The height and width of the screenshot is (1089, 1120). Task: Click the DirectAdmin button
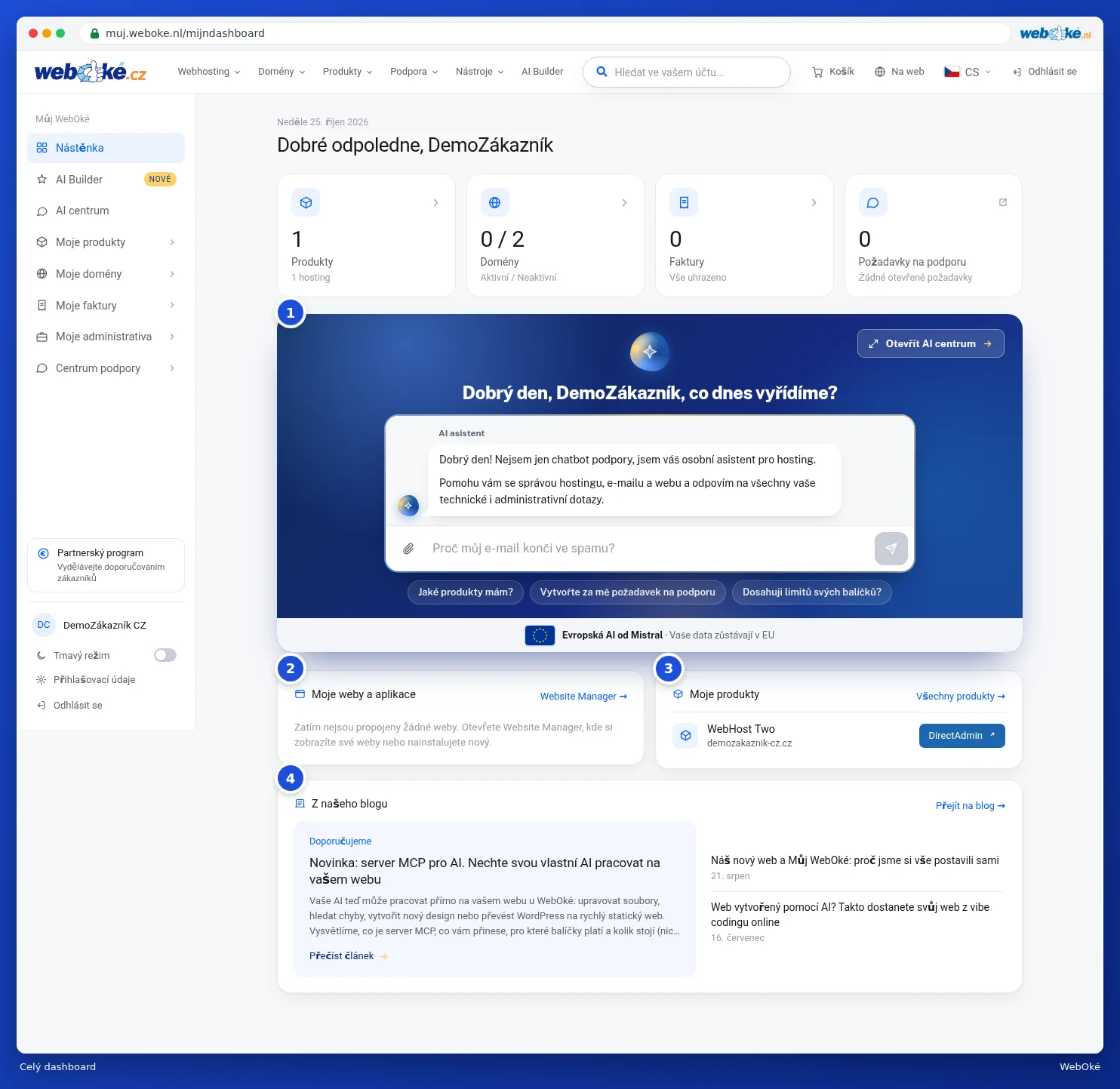[x=962, y=736]
